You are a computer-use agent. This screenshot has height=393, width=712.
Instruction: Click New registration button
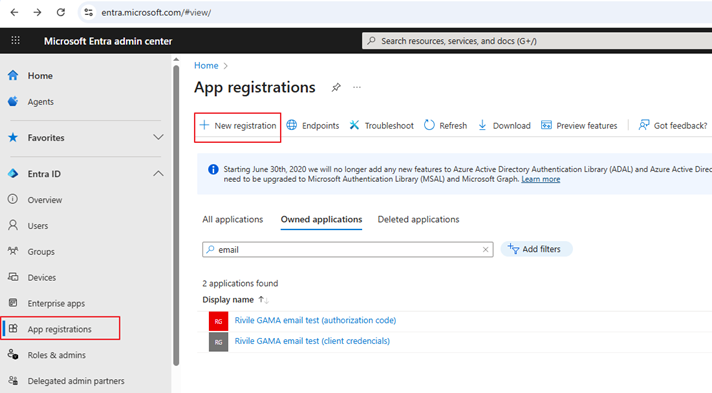[237, 125]
